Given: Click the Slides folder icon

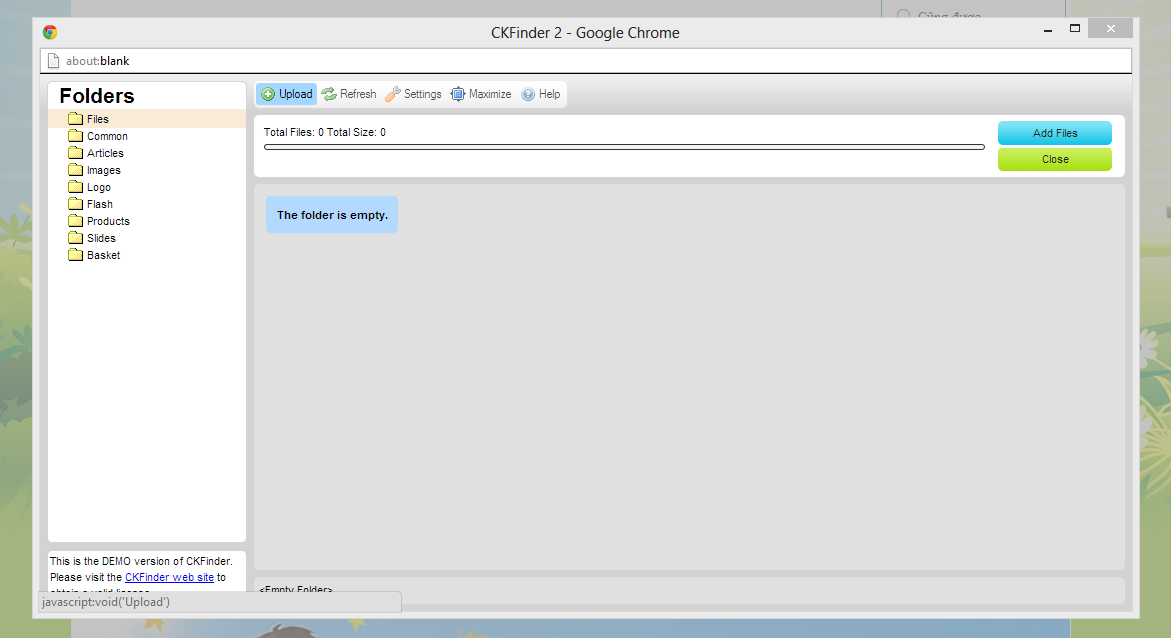Looking at the screenshot, I should click(x=75, y=238).
